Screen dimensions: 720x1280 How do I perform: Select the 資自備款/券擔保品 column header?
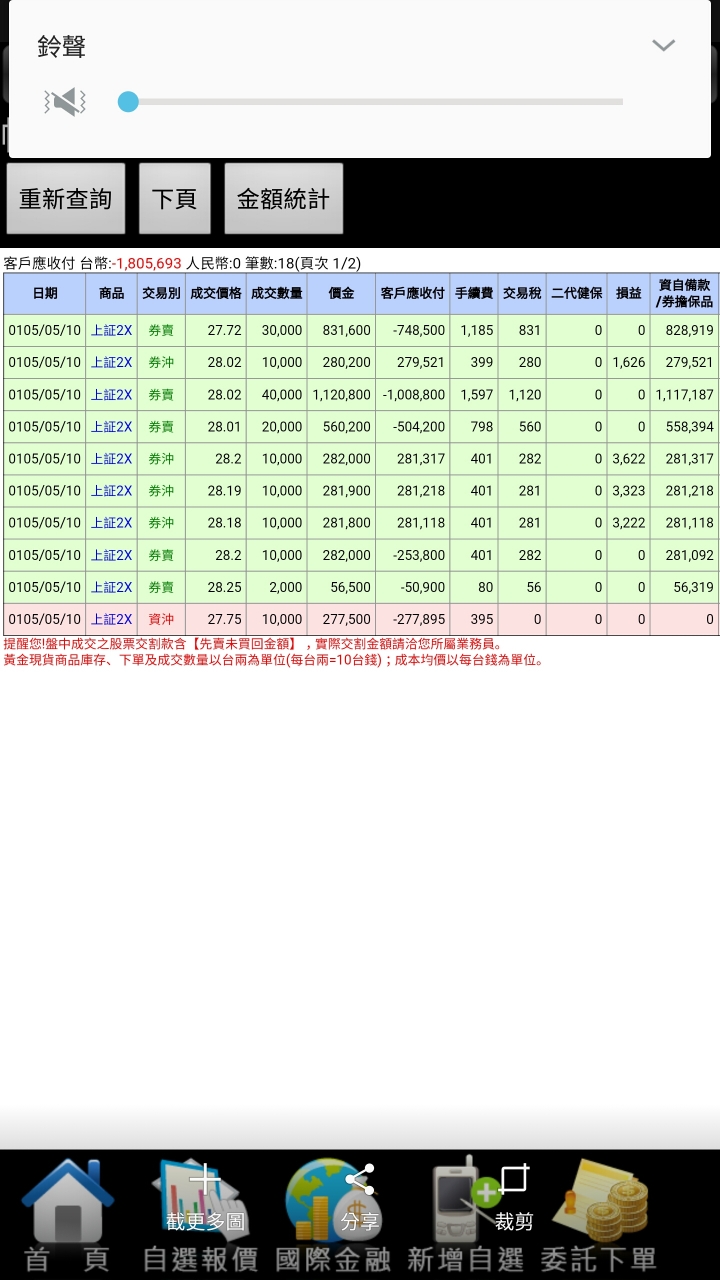[x=685, y=293]
